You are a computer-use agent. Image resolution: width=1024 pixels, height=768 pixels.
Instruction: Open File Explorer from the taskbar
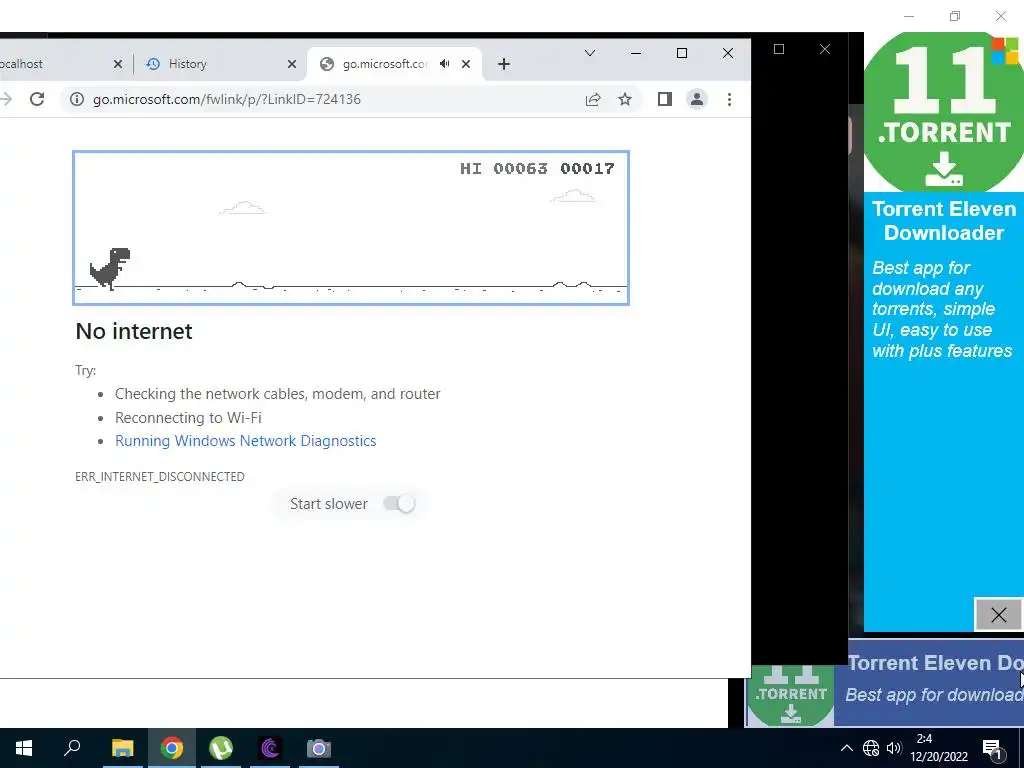[x=122, y=748]
